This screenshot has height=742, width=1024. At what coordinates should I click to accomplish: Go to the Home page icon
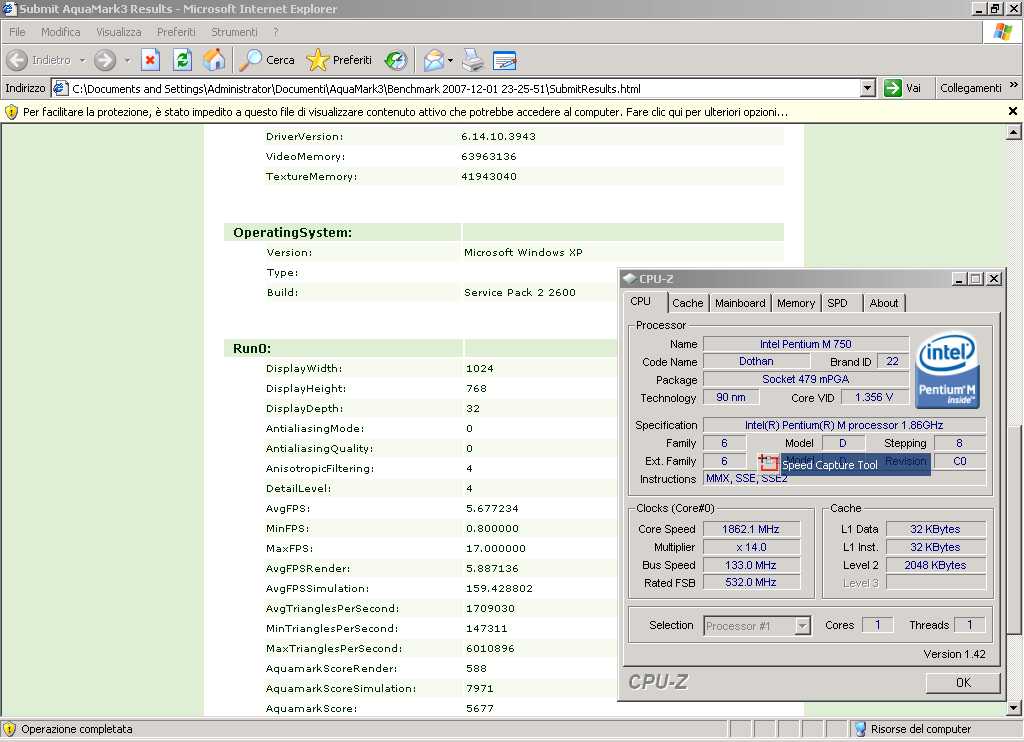click(214, 60)
